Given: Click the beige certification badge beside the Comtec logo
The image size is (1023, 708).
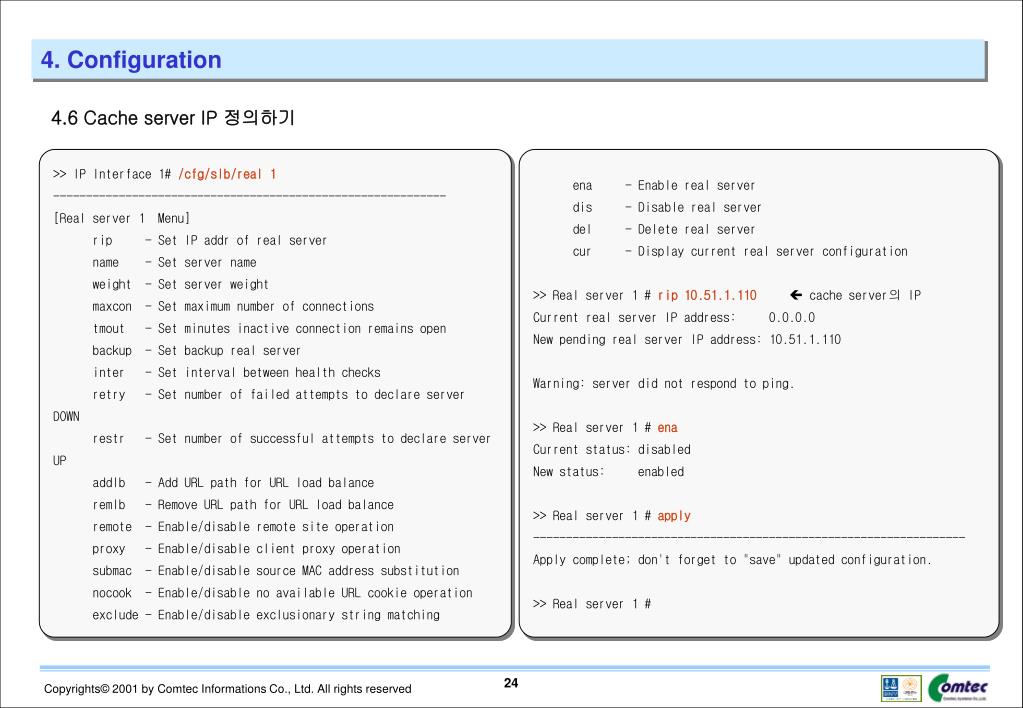Looking at the screenshot, I should [911, 688].
